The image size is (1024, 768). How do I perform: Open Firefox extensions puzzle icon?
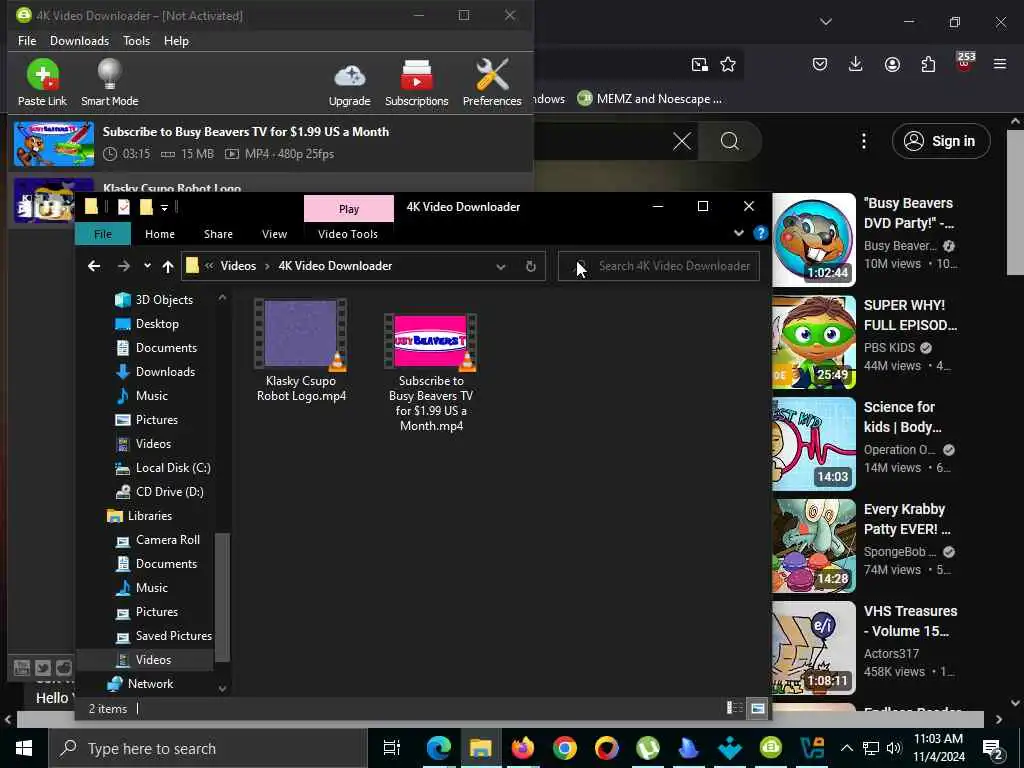pyautogui.click(x=928, y=64)
